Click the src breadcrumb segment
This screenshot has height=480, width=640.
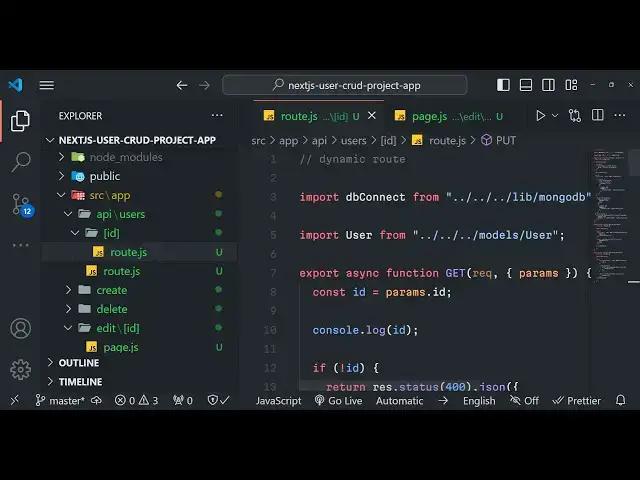click(258, 140)
